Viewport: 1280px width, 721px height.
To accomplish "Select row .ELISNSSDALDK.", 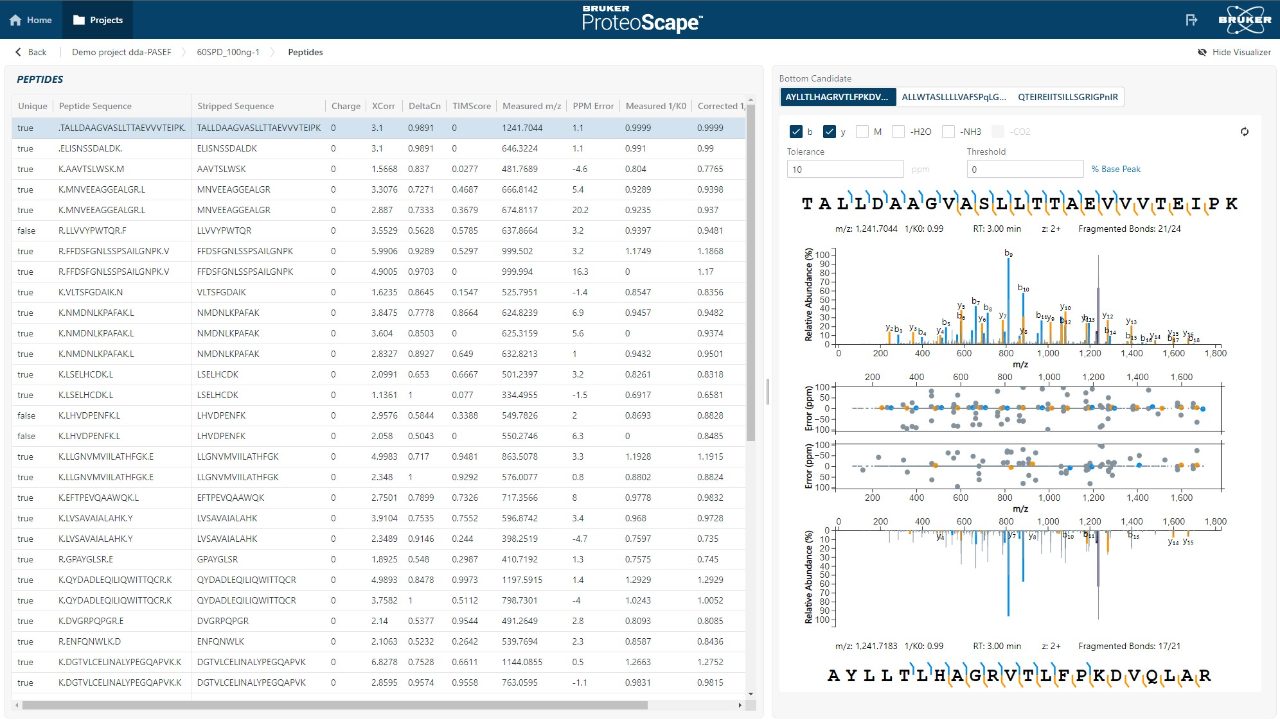I will coord(379,148).
